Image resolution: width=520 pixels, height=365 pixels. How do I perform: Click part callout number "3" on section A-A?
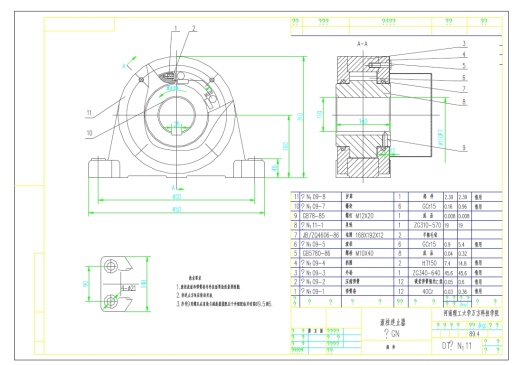464,43
